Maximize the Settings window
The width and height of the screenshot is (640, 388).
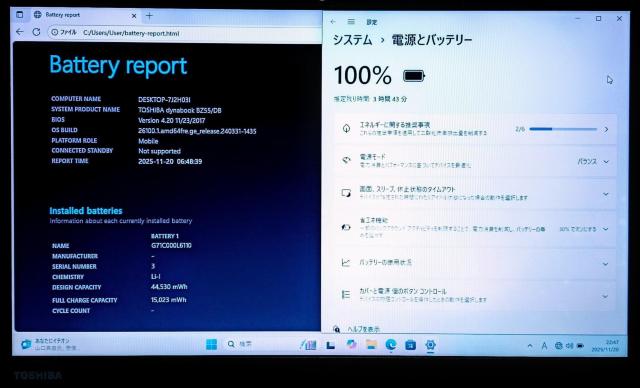[x=598, y=19]
